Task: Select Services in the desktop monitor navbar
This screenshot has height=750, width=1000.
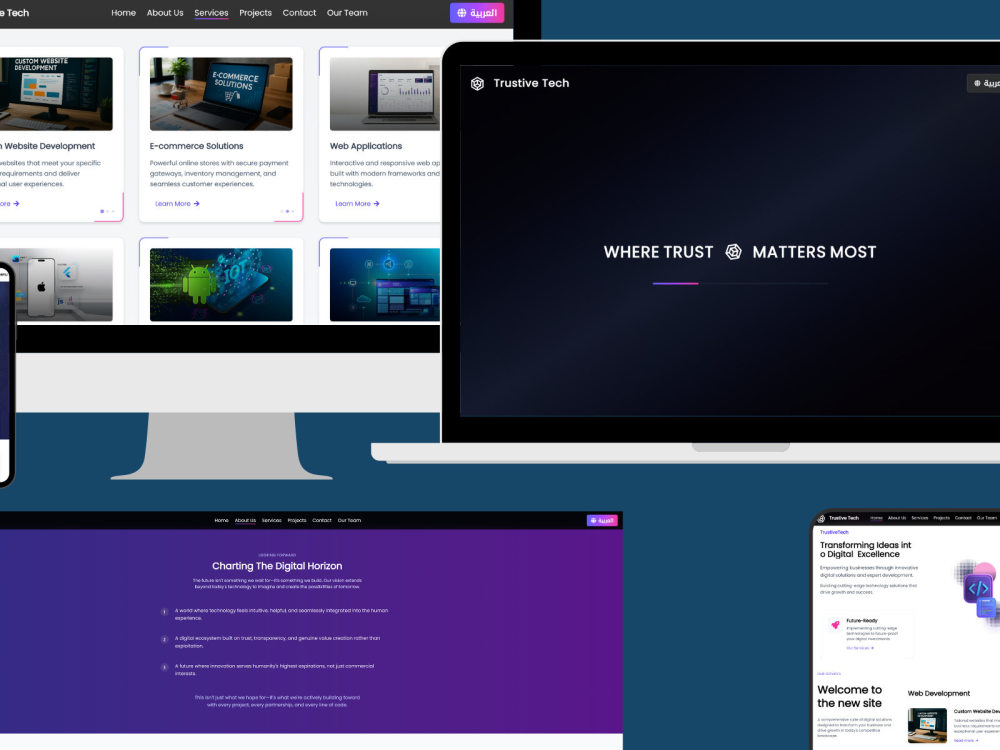Action: coord(211,13)
